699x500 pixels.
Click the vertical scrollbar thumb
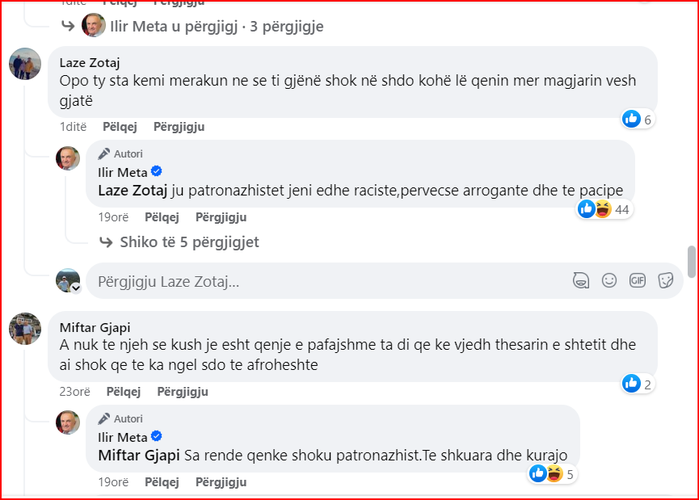[x=691, y=260]
